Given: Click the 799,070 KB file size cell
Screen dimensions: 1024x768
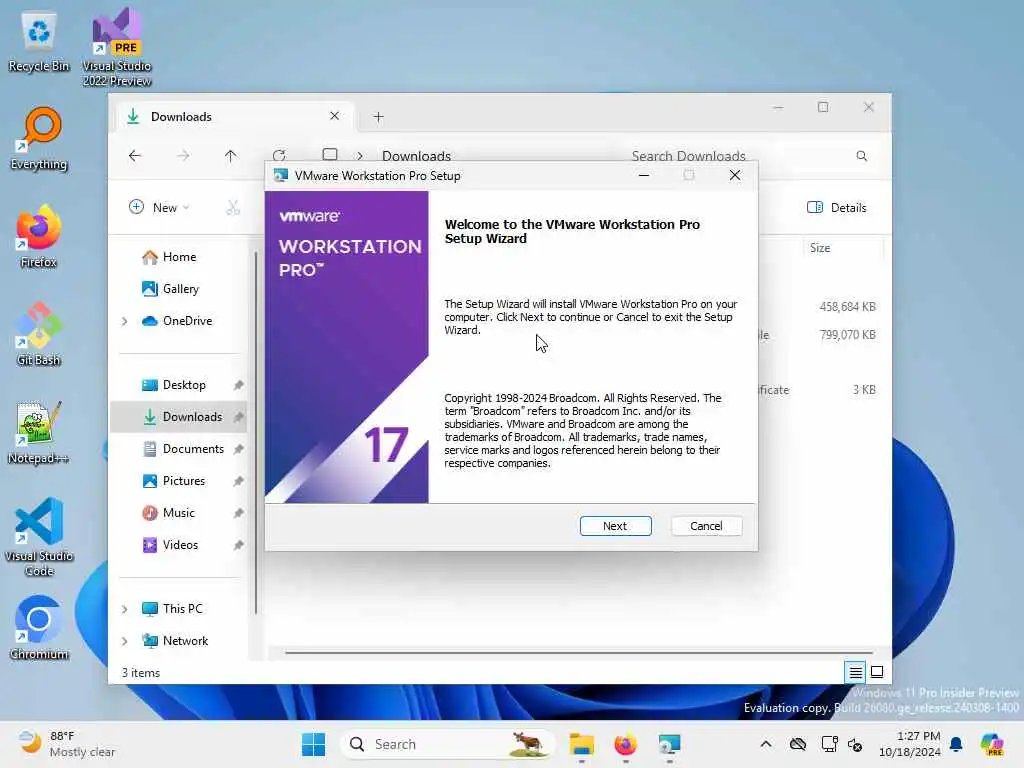Looking at the screenshot, I should (847, 334).
